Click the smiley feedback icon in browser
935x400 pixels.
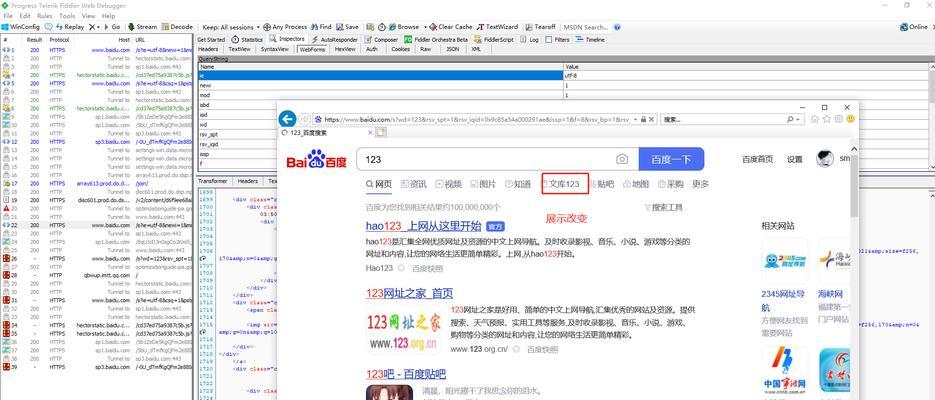click(850, 119)
